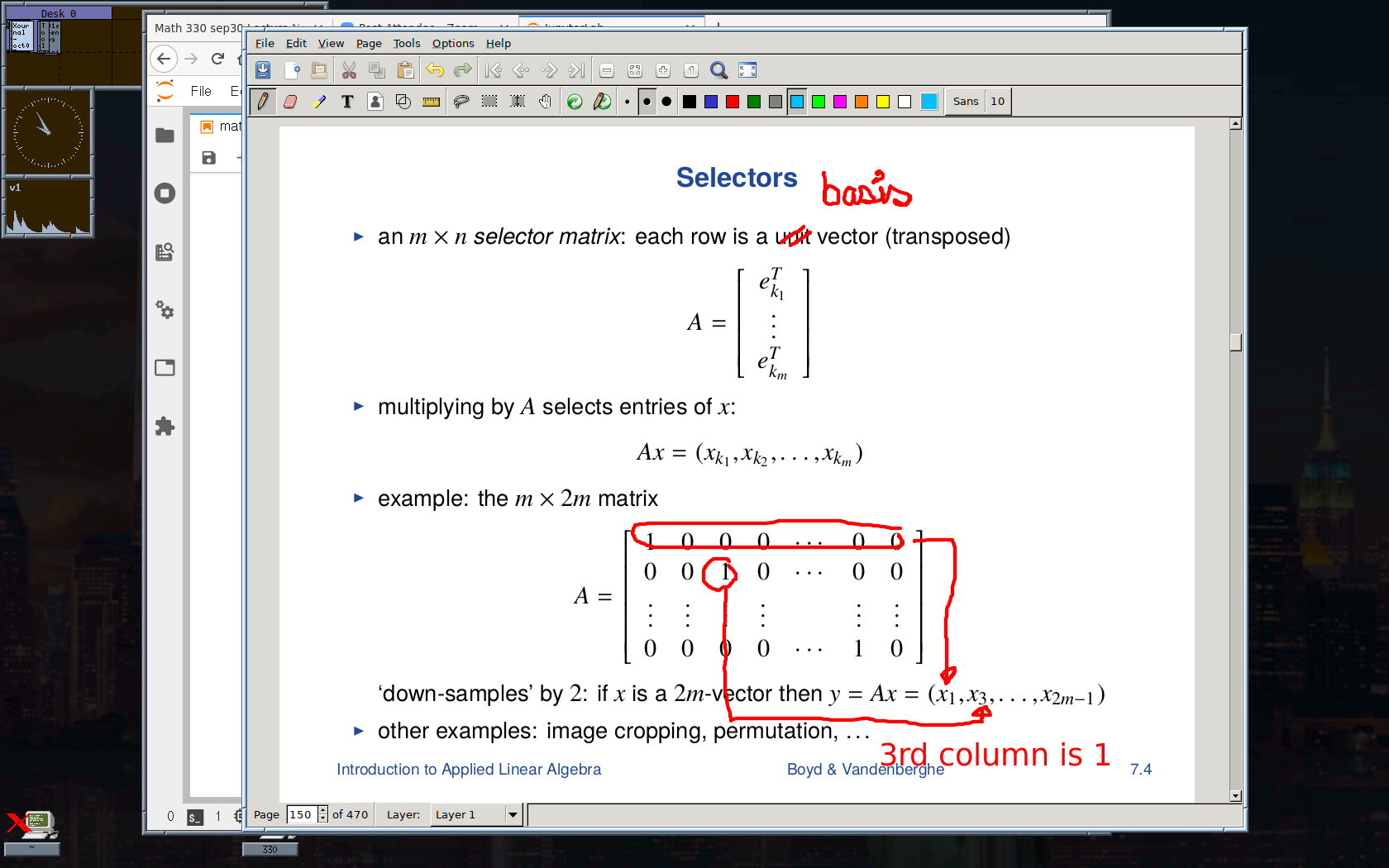Open the Page menu
1389x868 pixels.
coord(368,43)
